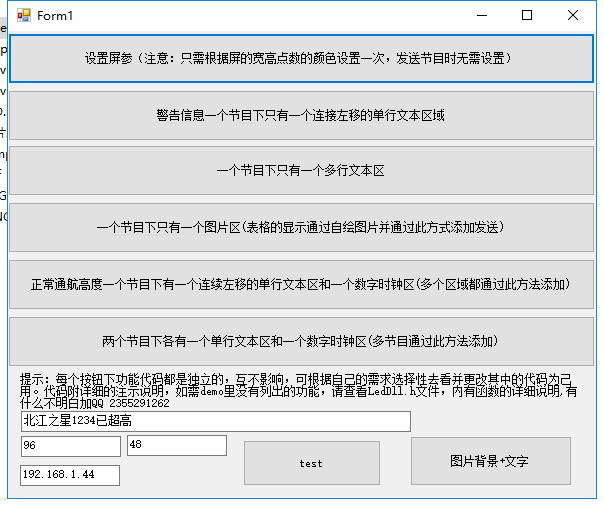Click the 一个节目下只有一个多行文本区 button
Screen dimensions: 604x506
(301, 171)
